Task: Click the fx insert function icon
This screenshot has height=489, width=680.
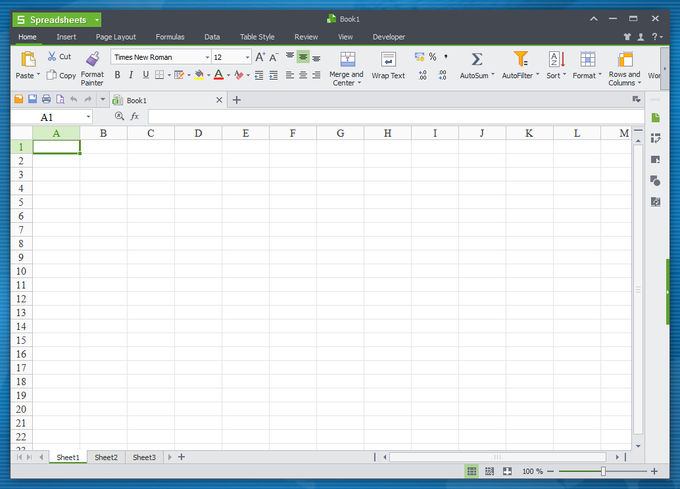Action: [x=135, y=116]
